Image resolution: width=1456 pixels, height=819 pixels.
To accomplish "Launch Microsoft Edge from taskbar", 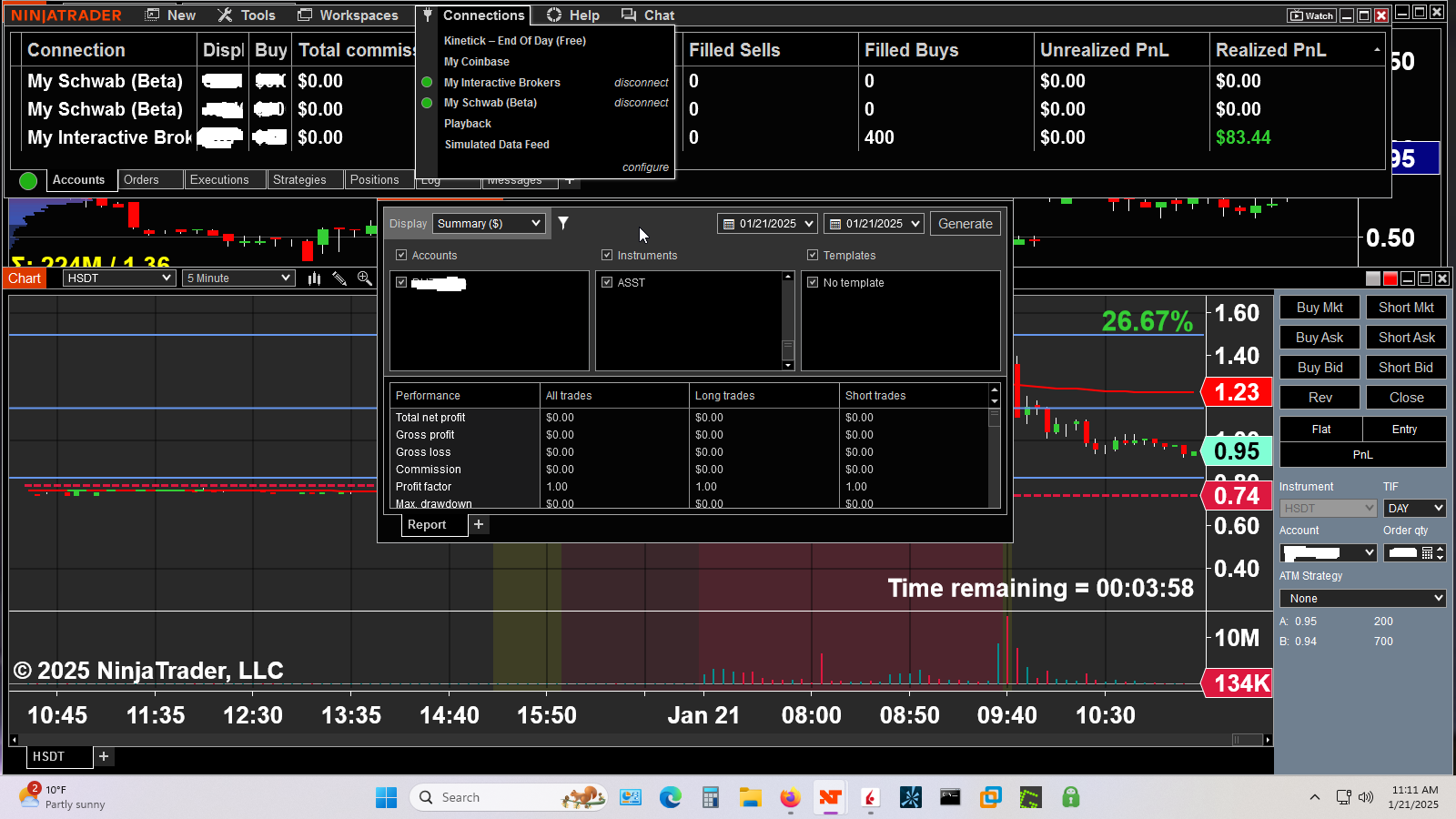I will 671,798.
